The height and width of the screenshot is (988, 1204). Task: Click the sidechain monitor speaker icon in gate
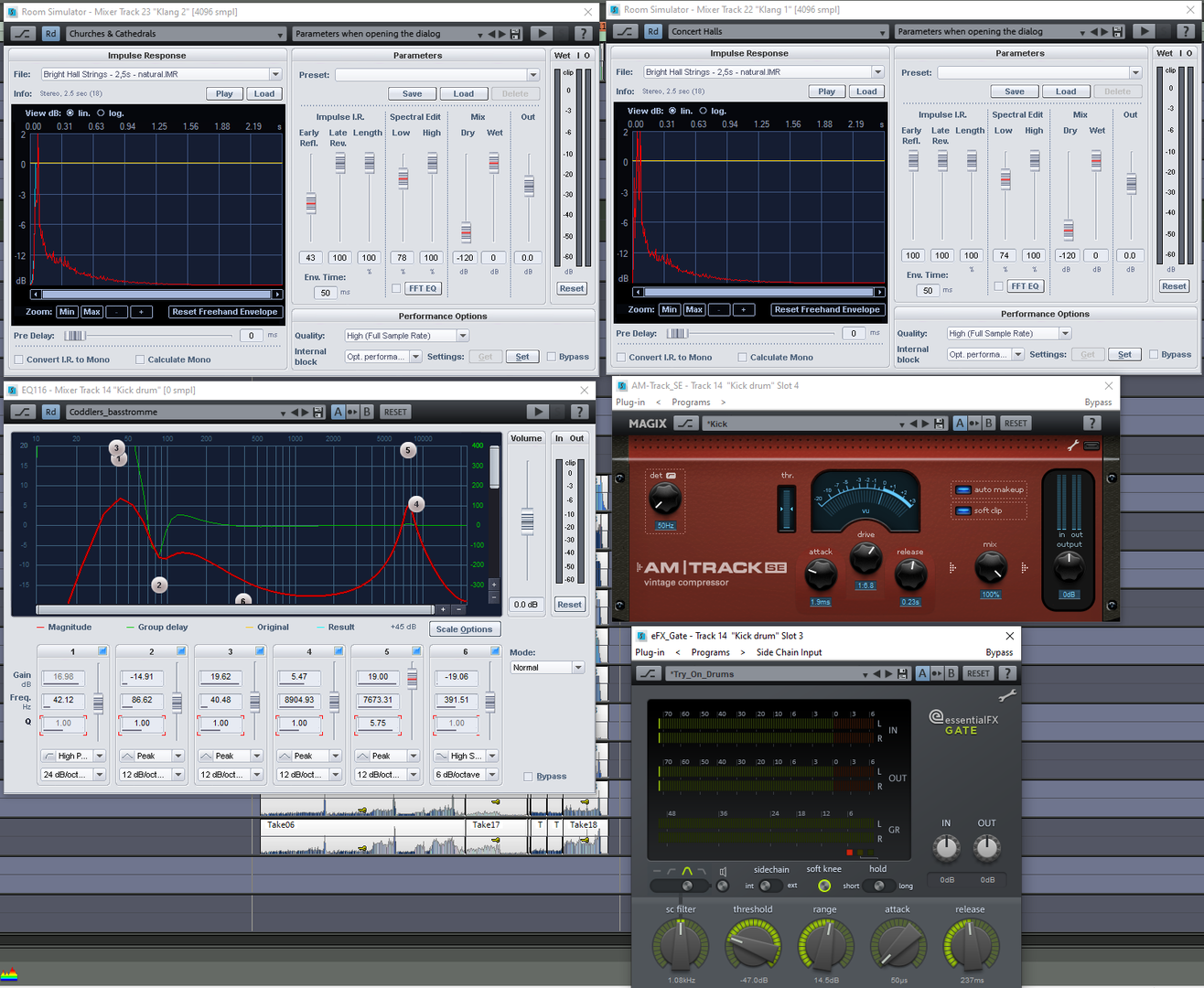tap(723, 872)
